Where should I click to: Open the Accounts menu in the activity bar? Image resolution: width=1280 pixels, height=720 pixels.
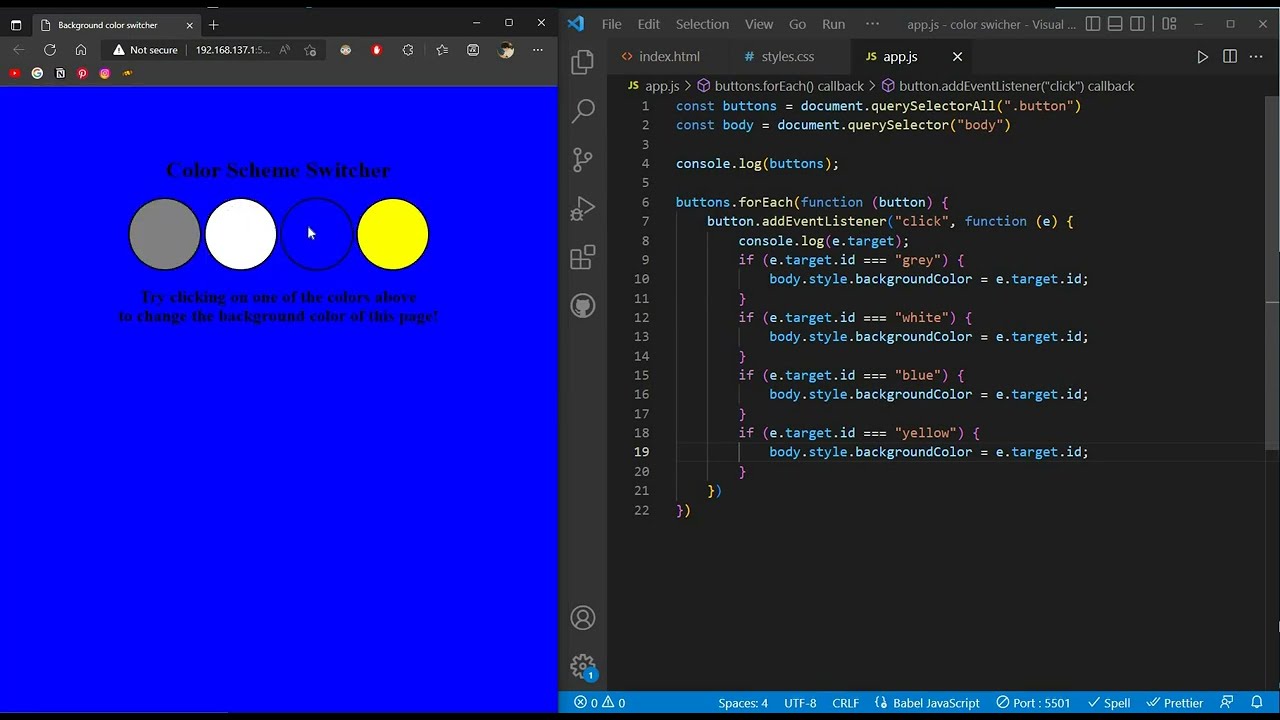click(x=583, y=618)
